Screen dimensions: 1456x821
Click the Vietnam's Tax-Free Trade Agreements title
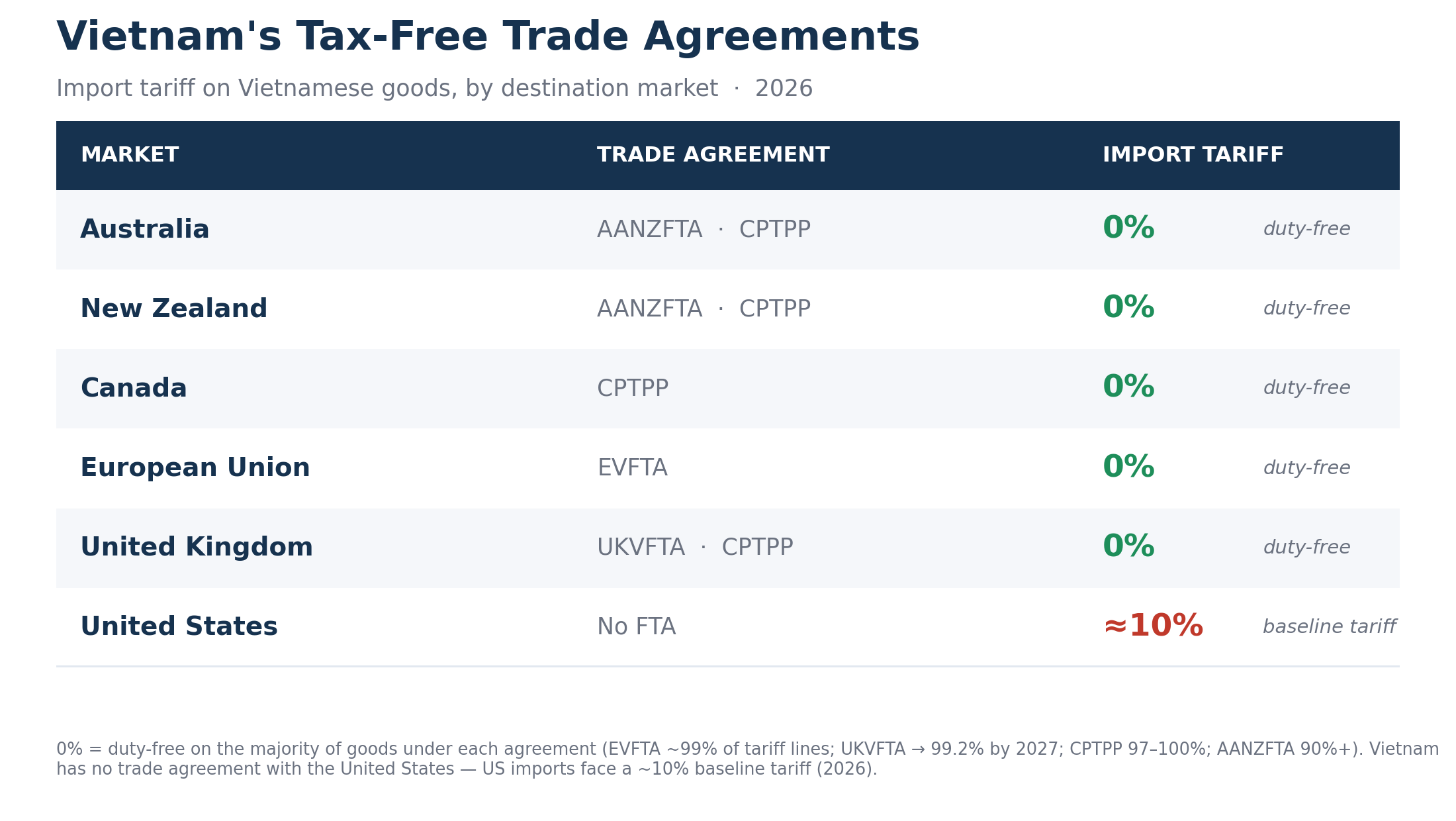(488, 37)
